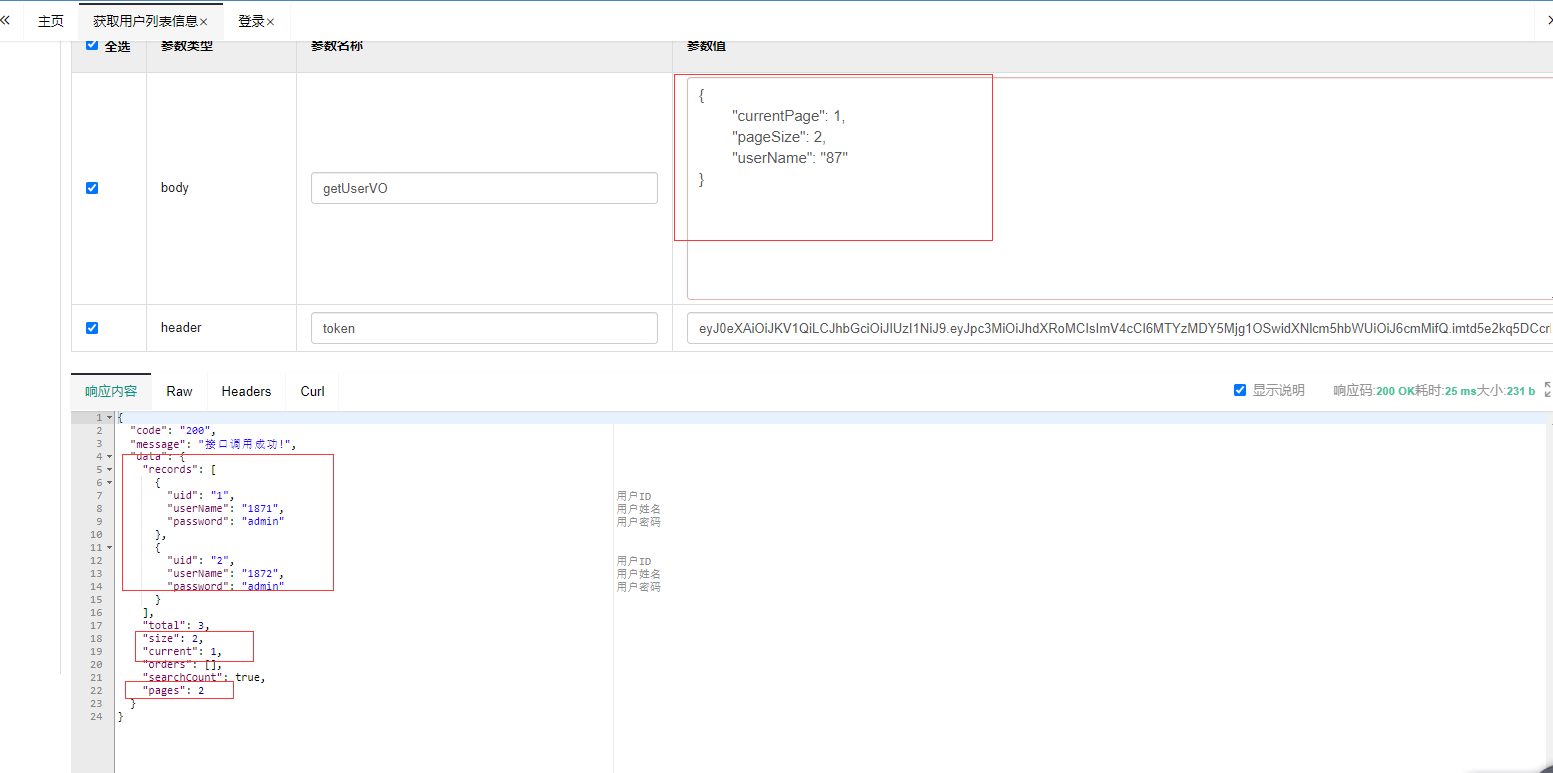Click the "message": 接口调用成功 response line
1553x773 pixels.
(x=213, y=443)
